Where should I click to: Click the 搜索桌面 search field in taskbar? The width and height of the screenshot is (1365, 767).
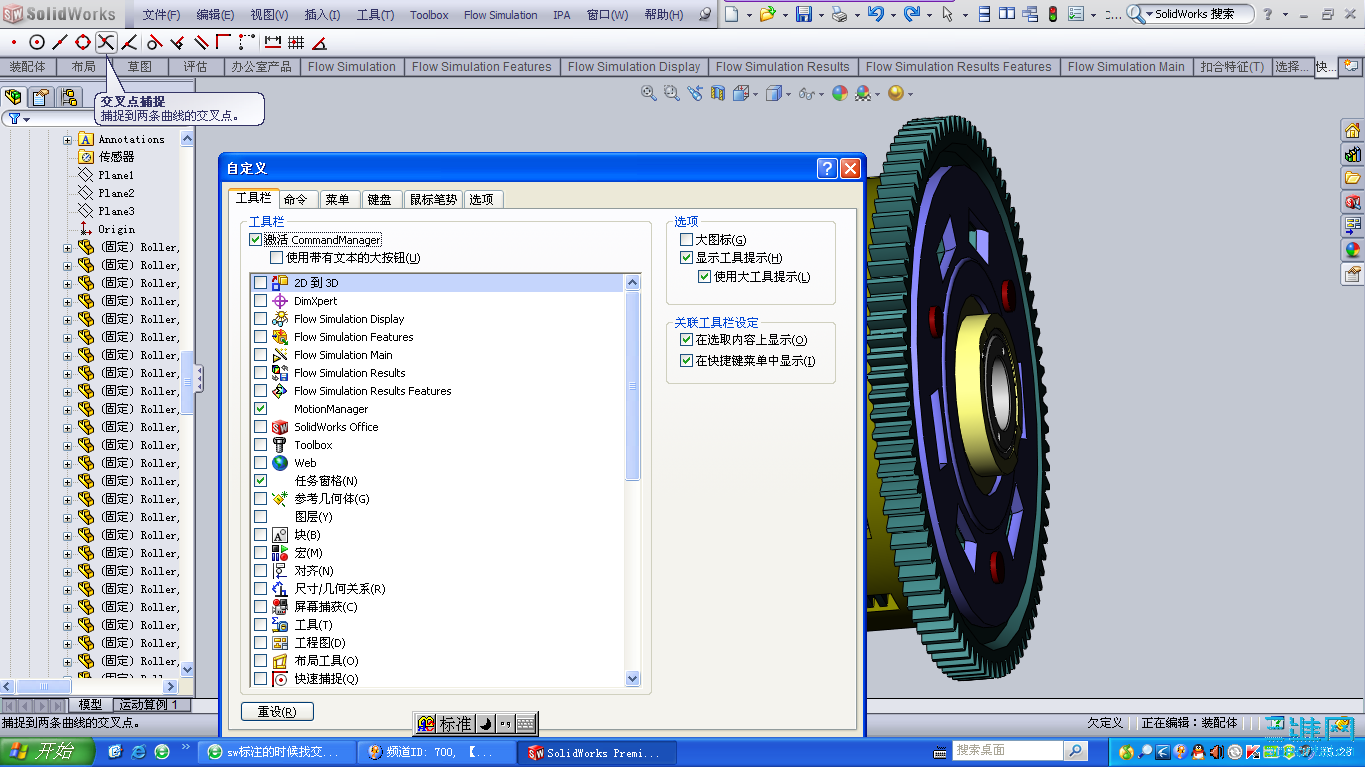[1007, 750]
